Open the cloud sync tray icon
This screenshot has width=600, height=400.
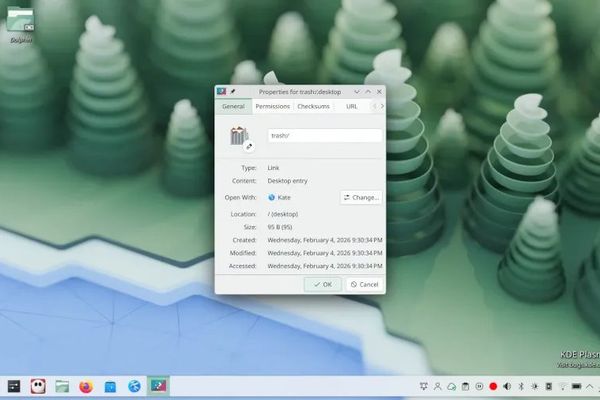point(452,387)
